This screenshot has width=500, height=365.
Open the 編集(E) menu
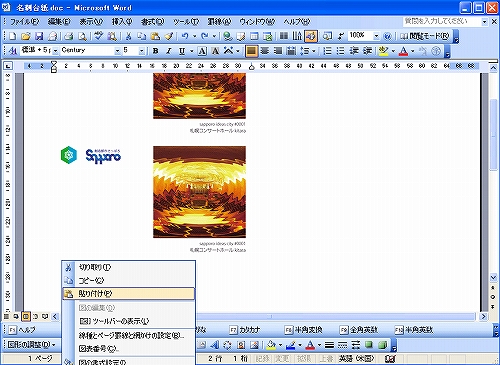pyautogui.click(x=59, y=22)
